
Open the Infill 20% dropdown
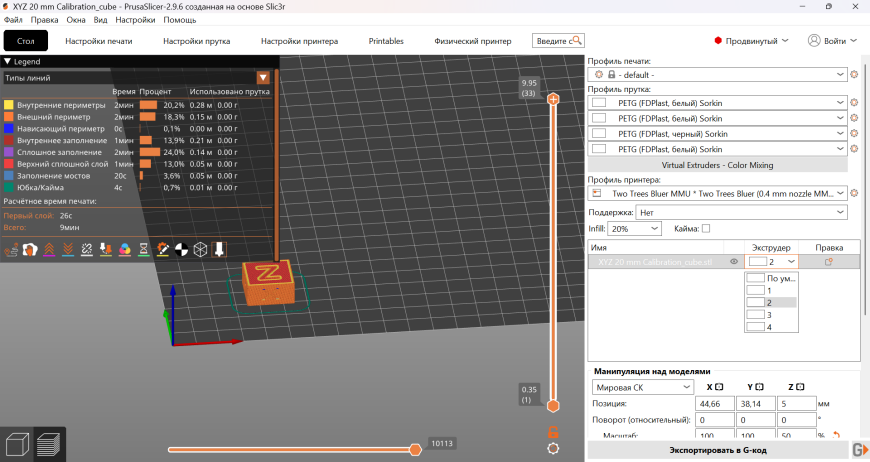pos(634,229)
